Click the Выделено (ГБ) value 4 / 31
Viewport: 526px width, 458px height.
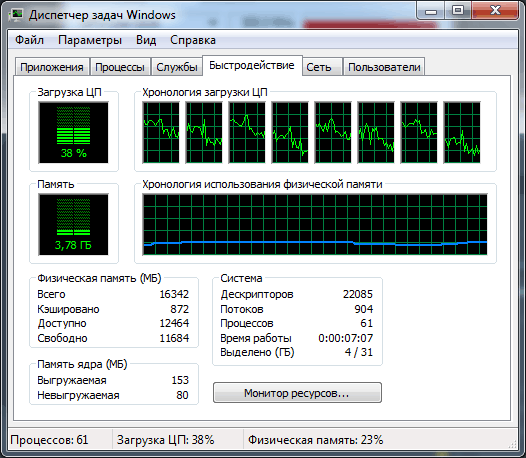359,352
